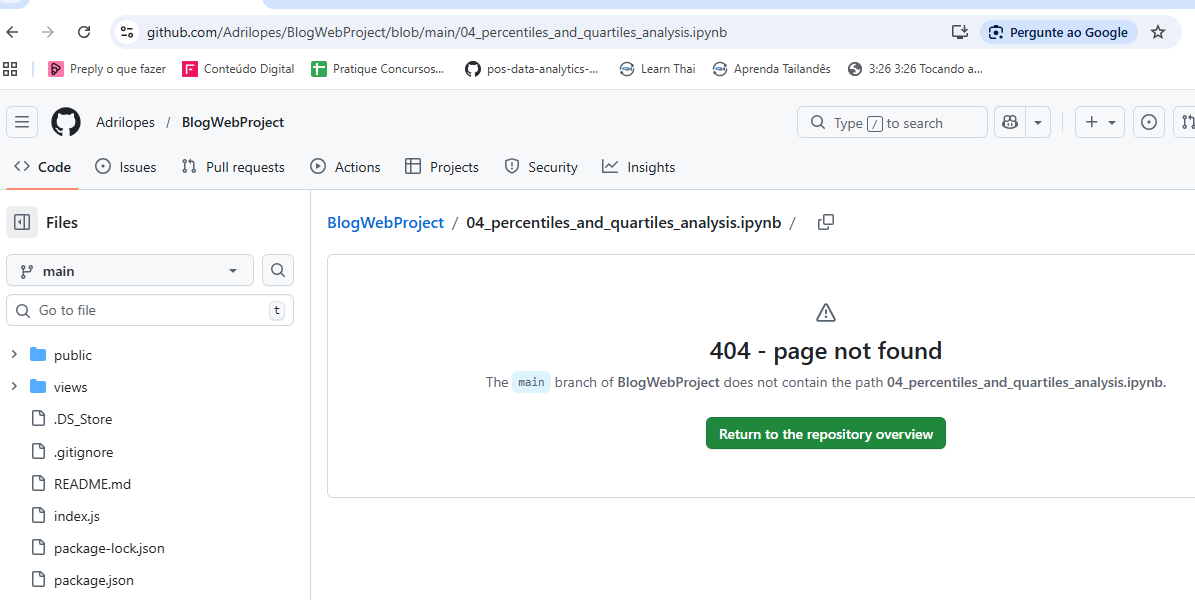Open the Insights tab

point(638,167)
